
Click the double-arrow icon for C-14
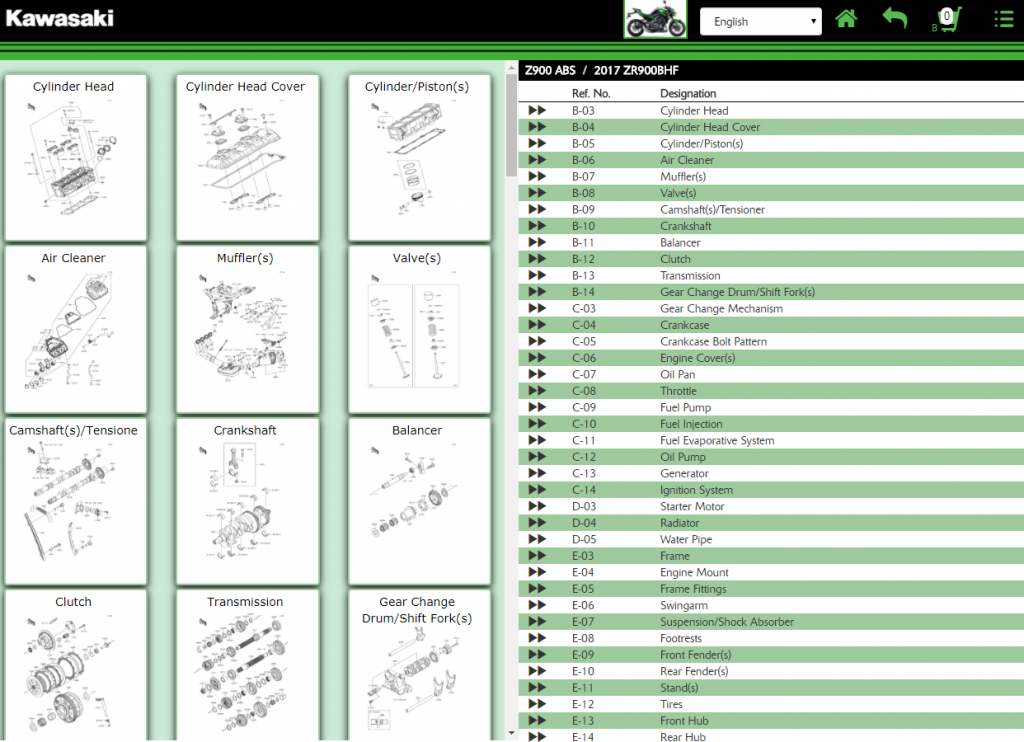pos(537,490)
